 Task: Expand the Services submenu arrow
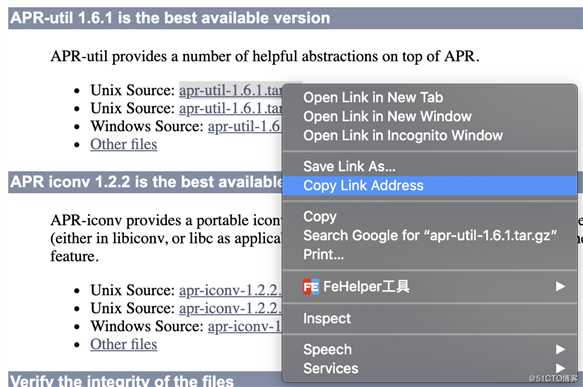pos(560,368)
